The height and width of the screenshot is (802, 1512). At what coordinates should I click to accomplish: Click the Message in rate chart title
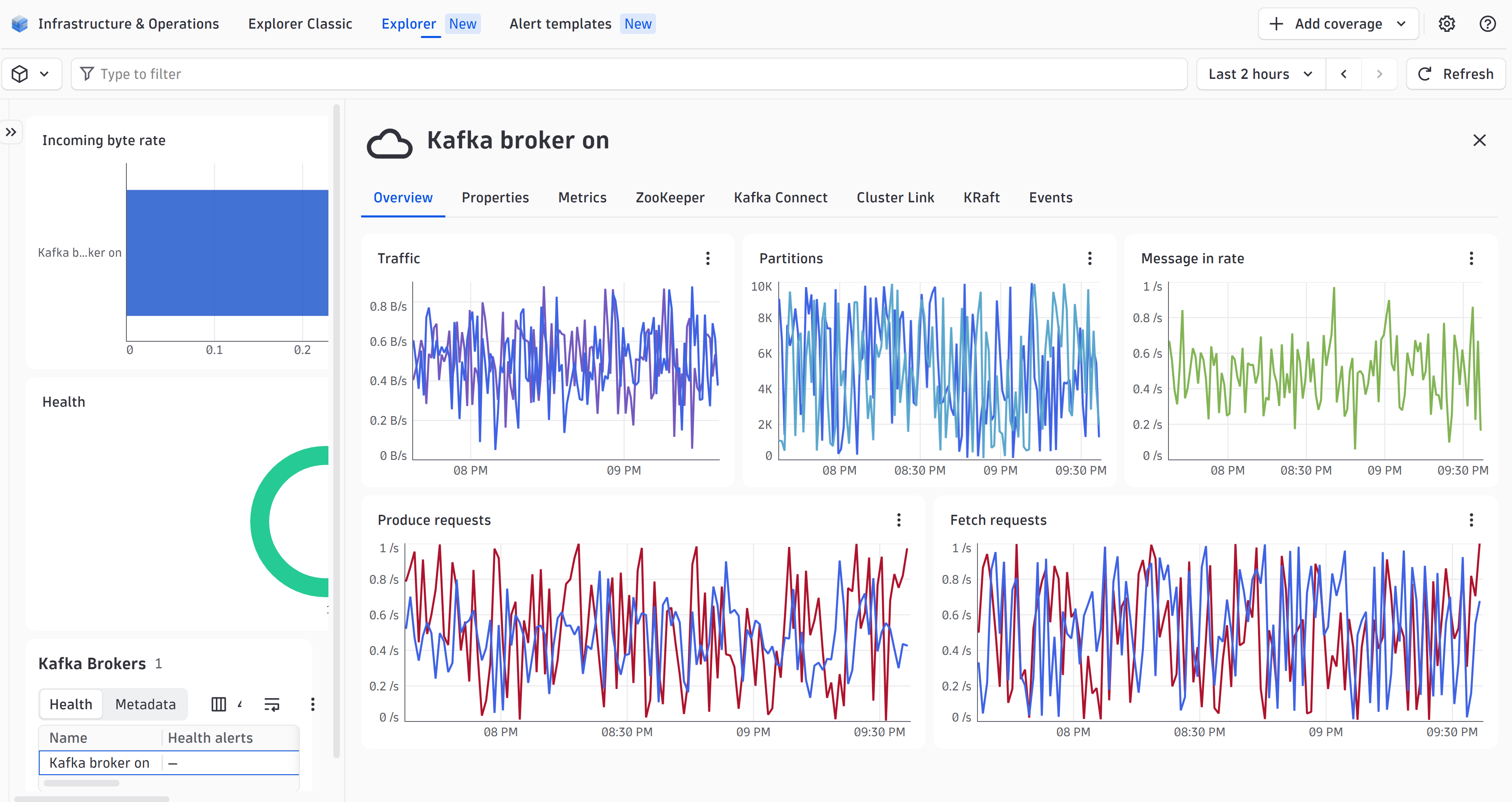pos(1192,259)
